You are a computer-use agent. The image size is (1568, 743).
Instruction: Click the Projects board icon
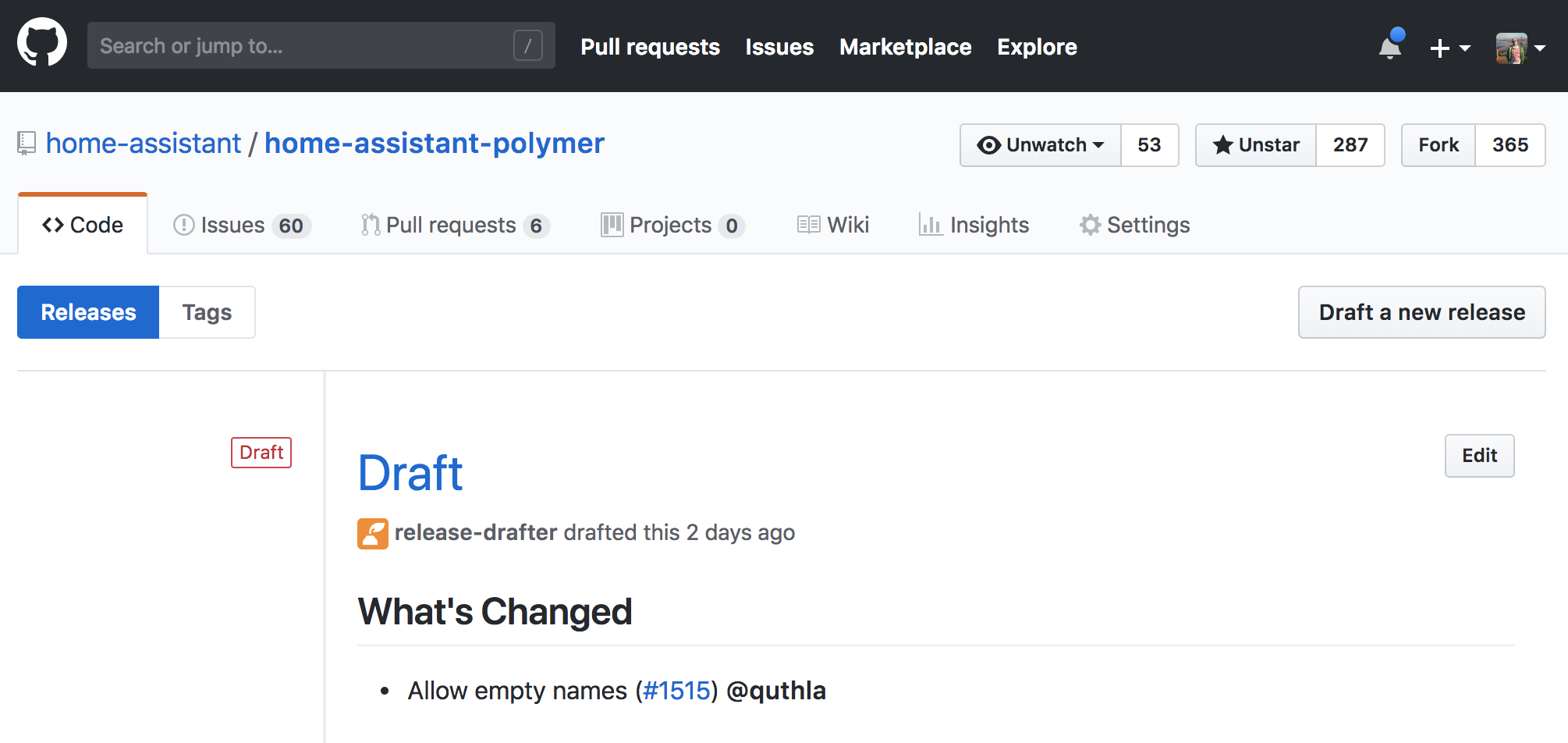pos(612,225)
